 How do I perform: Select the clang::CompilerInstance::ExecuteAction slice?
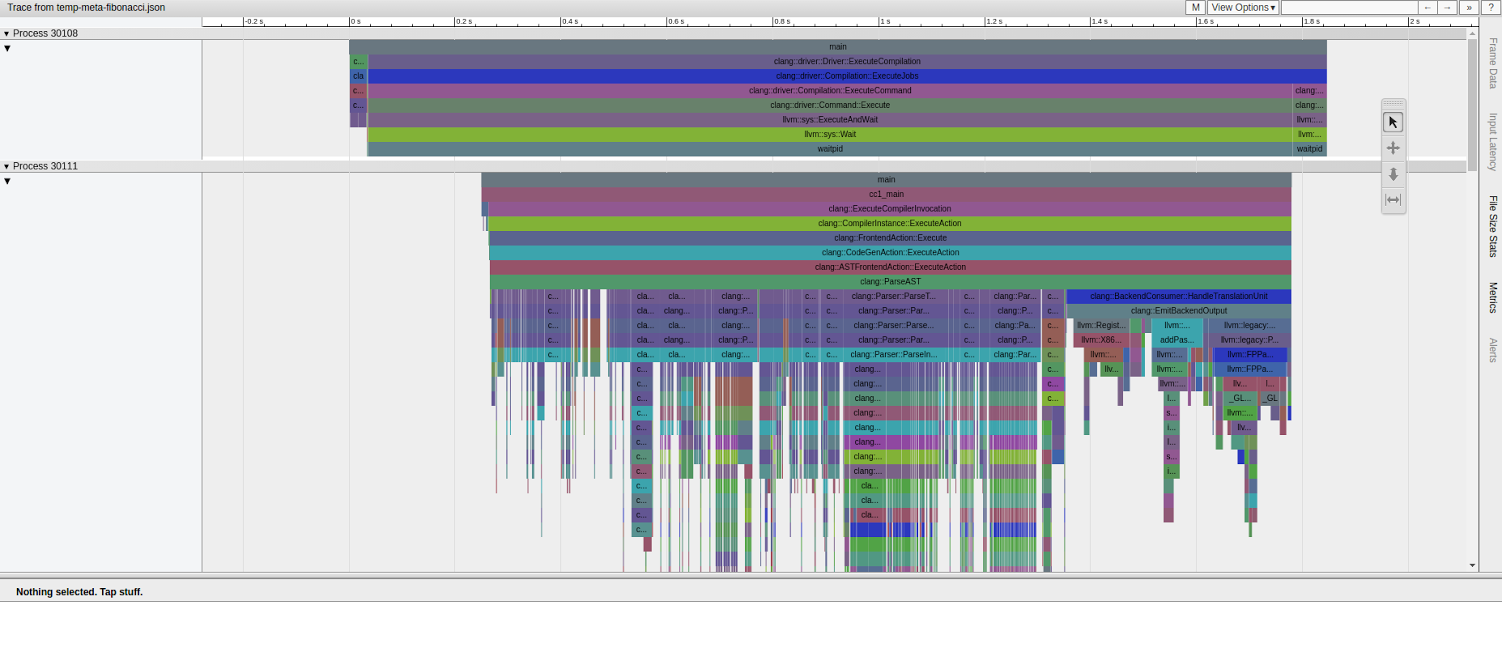point(890,223)
